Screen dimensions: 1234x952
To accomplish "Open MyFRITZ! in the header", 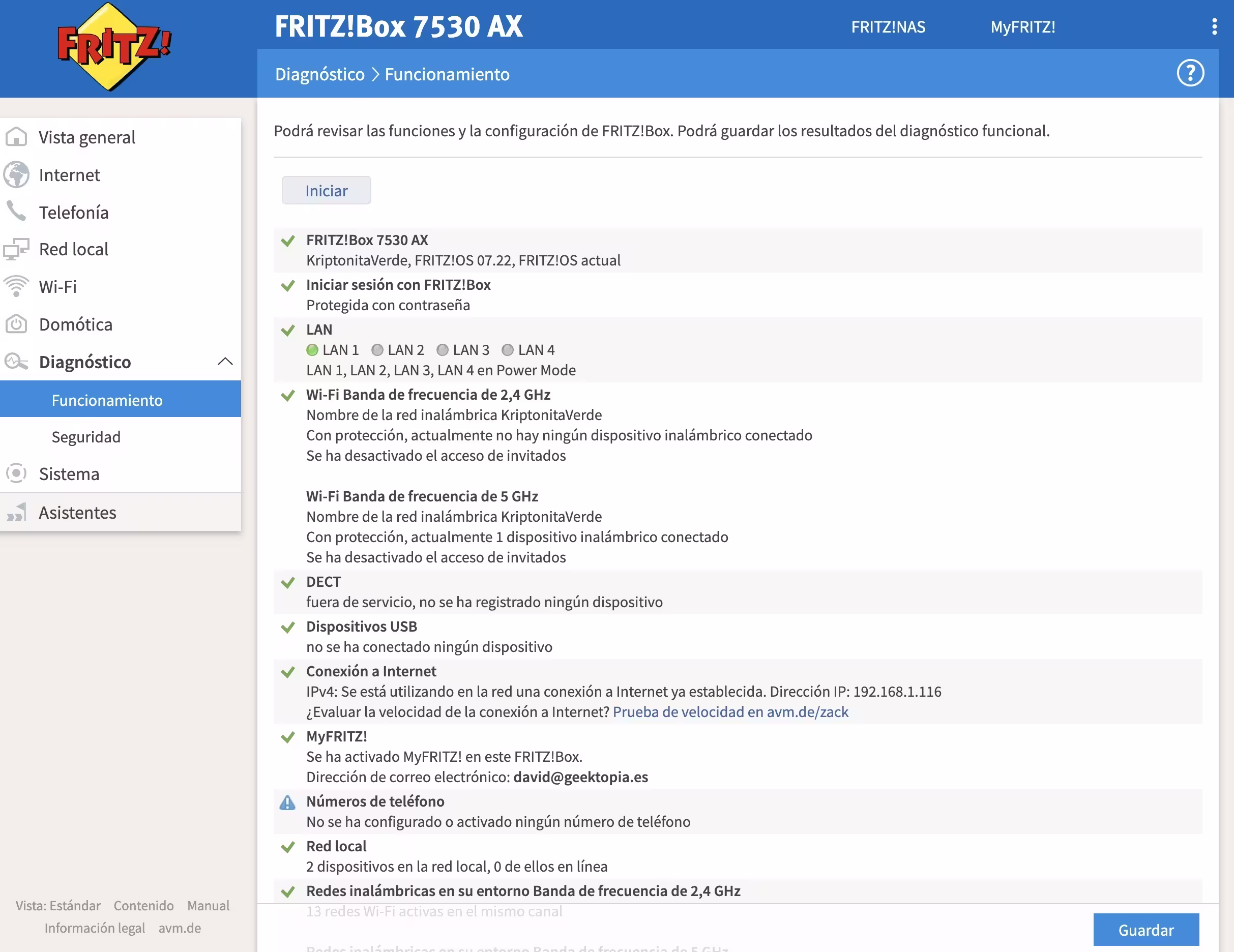I will click(x=1022, y=26).
